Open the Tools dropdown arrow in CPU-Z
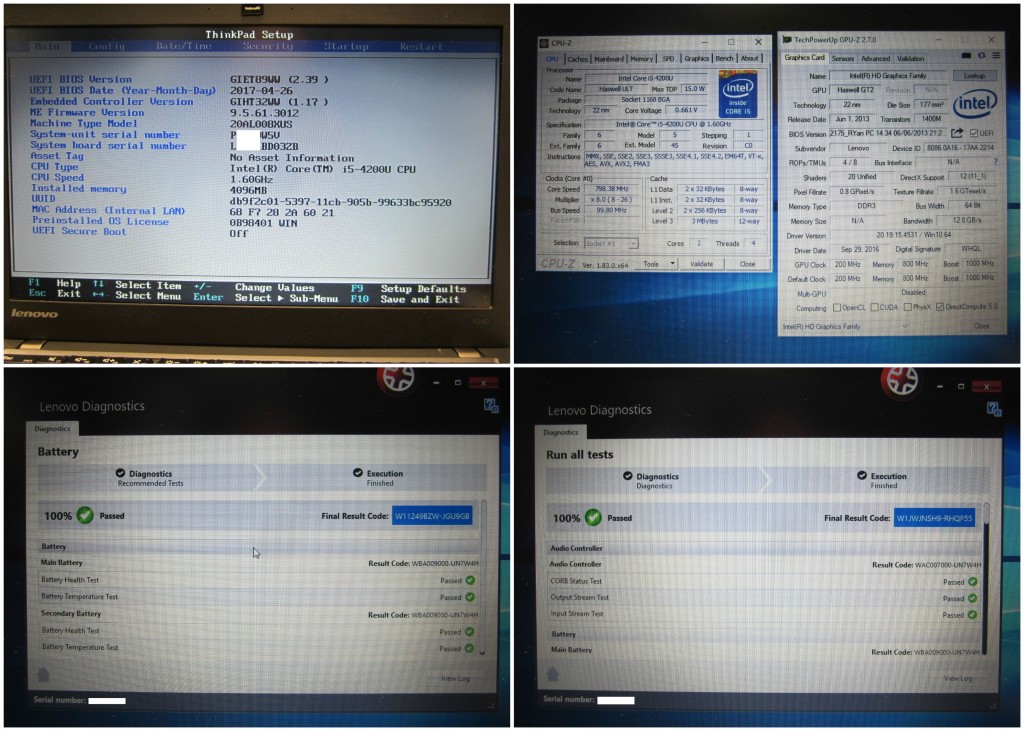1024x731 pixels. (673, 264)
